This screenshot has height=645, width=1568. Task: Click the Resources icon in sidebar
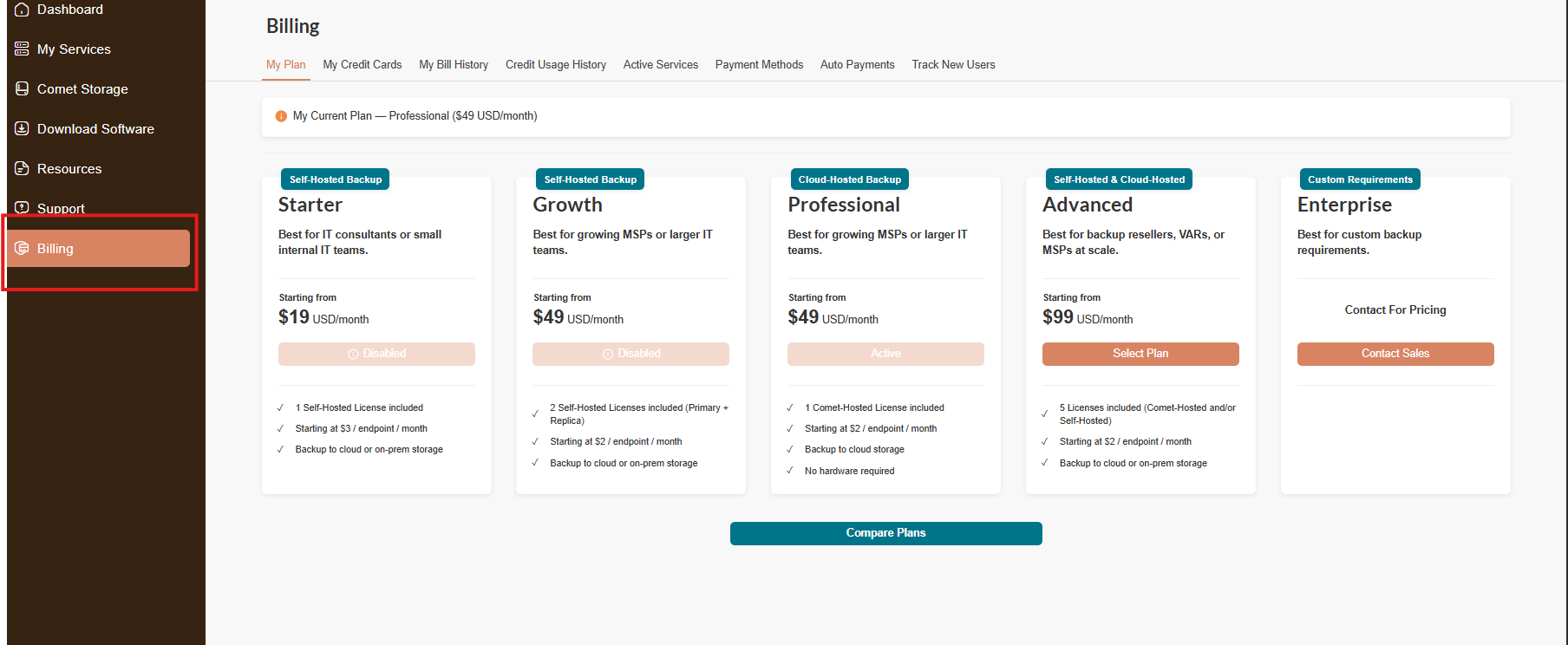click(x=22, y=169)
